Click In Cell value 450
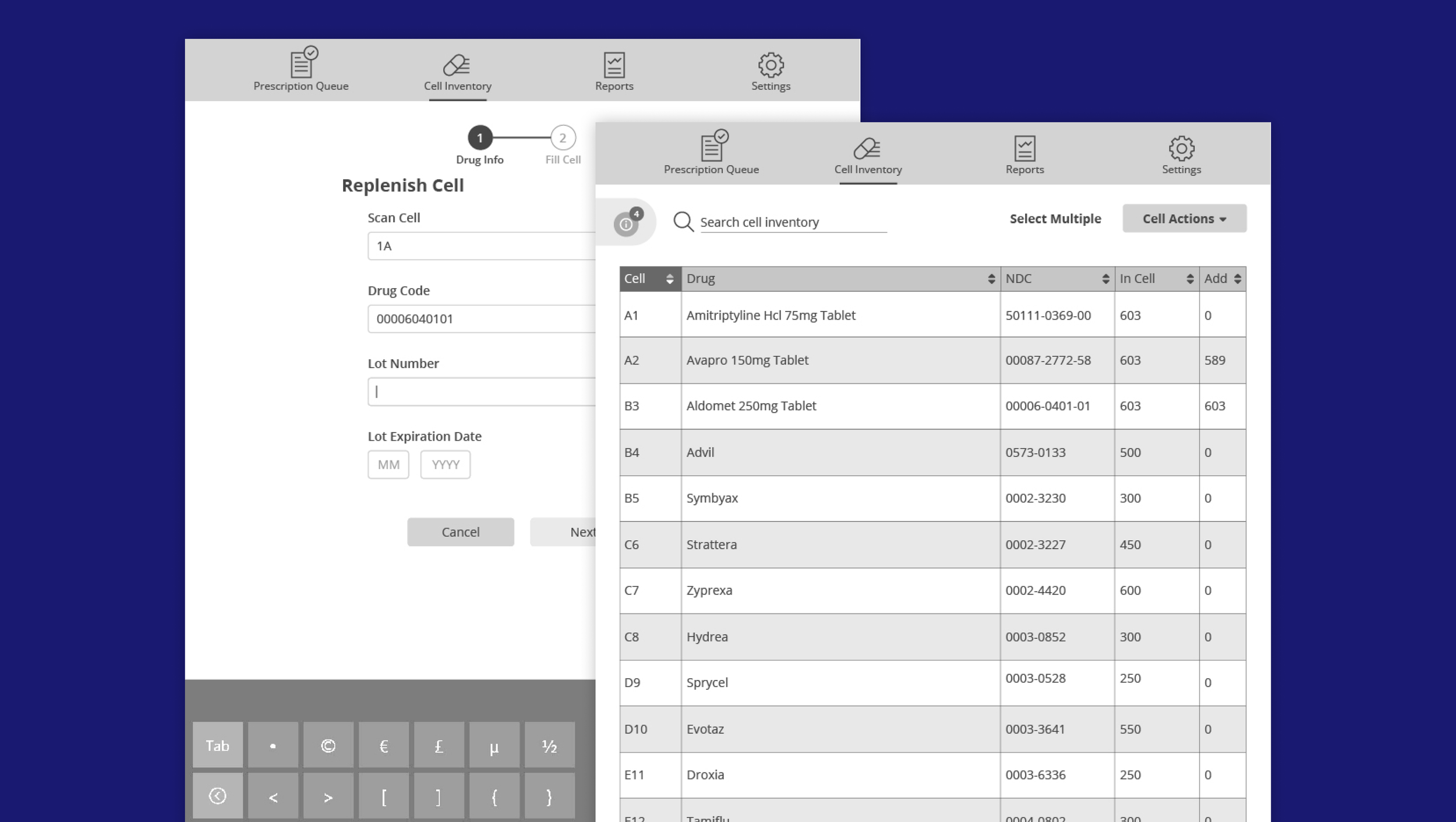Viewport: 1456px width, 822px height. (x=1130, y=545)
